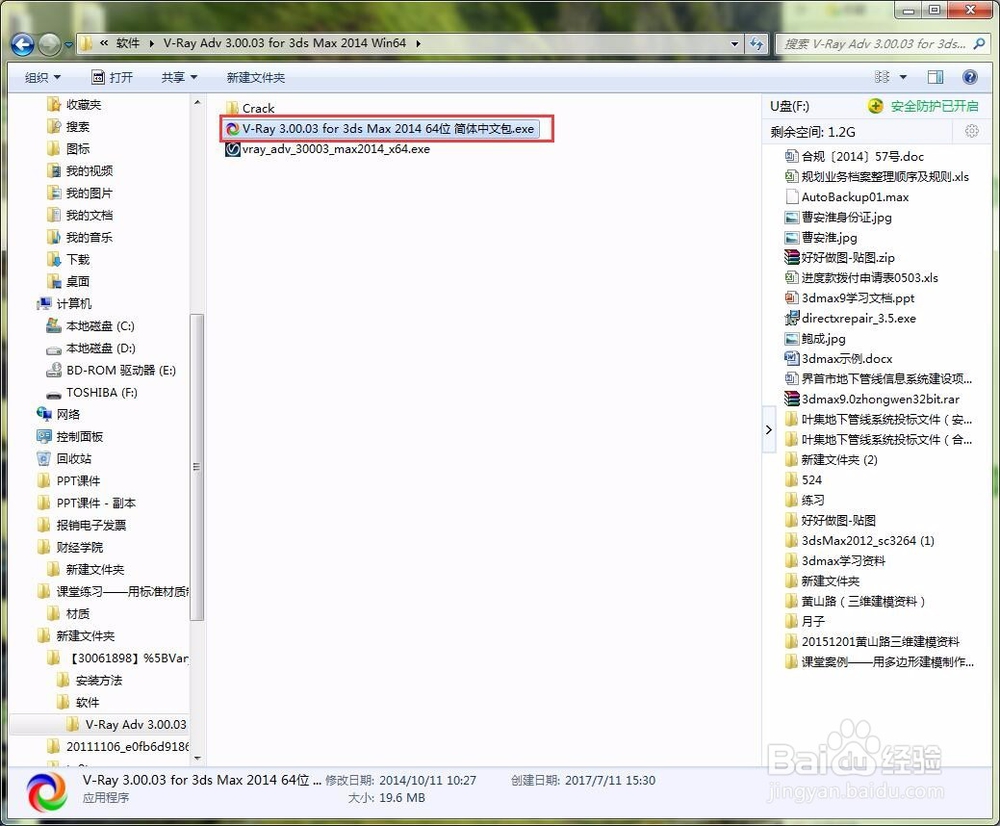1000x826 pixels.
Task: Click the navigation pane scroll-up arrow
Action: point(197,103)
